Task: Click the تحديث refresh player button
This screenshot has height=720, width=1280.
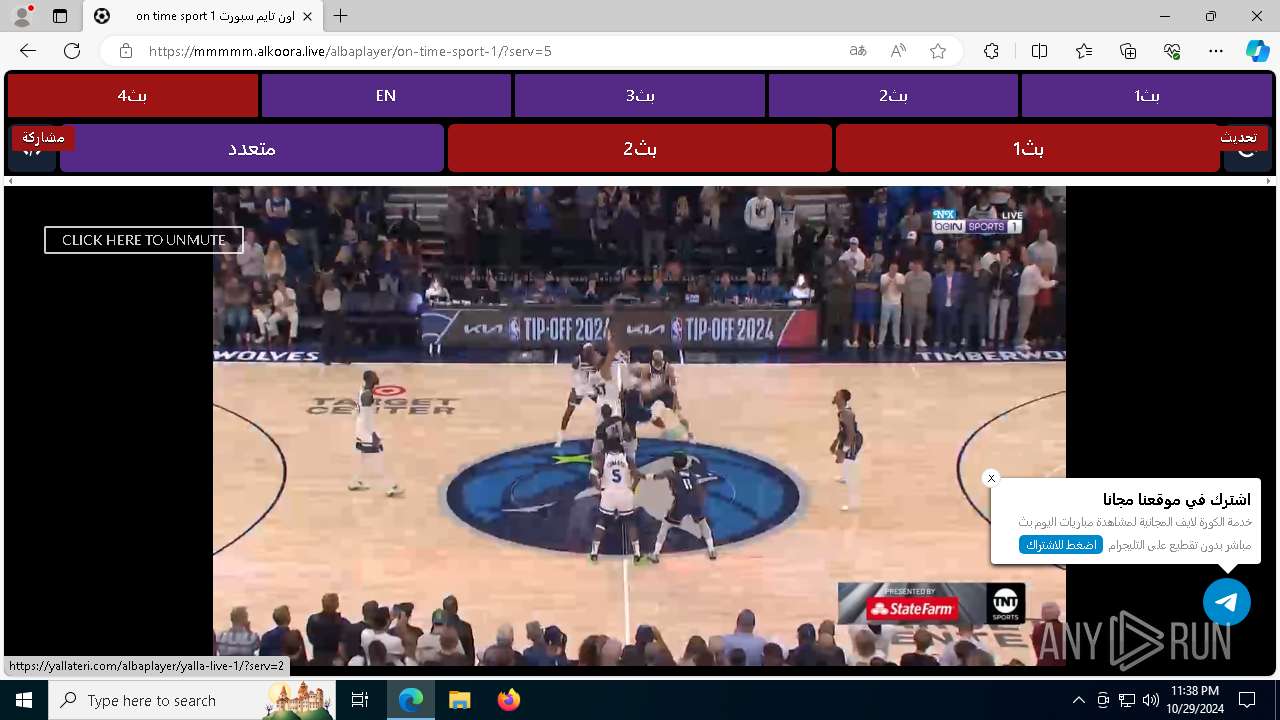Action: pos(1238,137)
